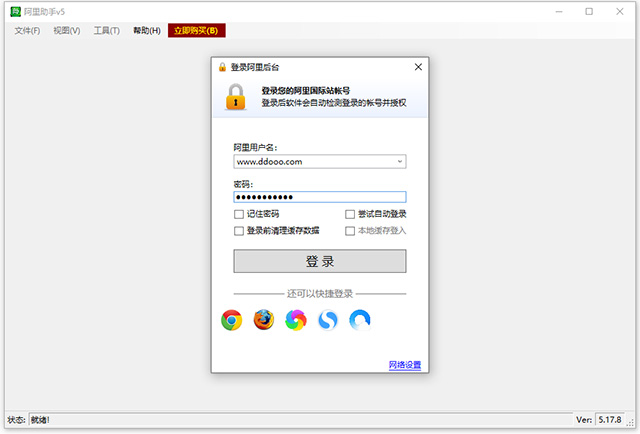Open the 工具(T) menu
The height and width of the screenshot is (434, 640).
[107, 31]
